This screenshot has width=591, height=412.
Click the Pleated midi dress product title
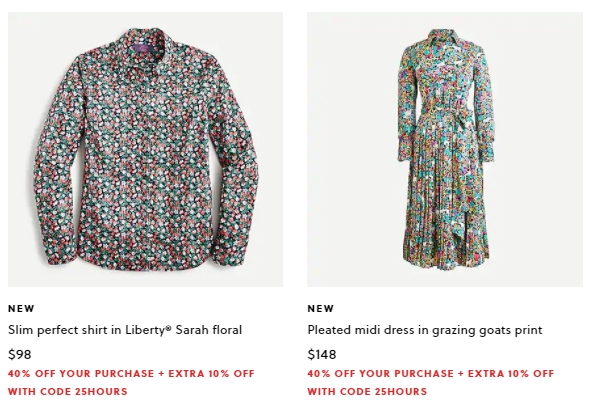click(425, 330)
